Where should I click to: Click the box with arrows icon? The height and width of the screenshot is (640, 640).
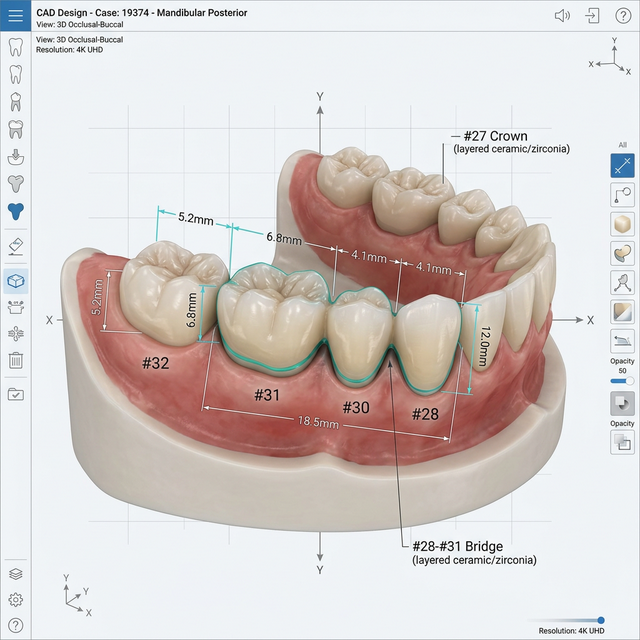(x=16, y=307)
